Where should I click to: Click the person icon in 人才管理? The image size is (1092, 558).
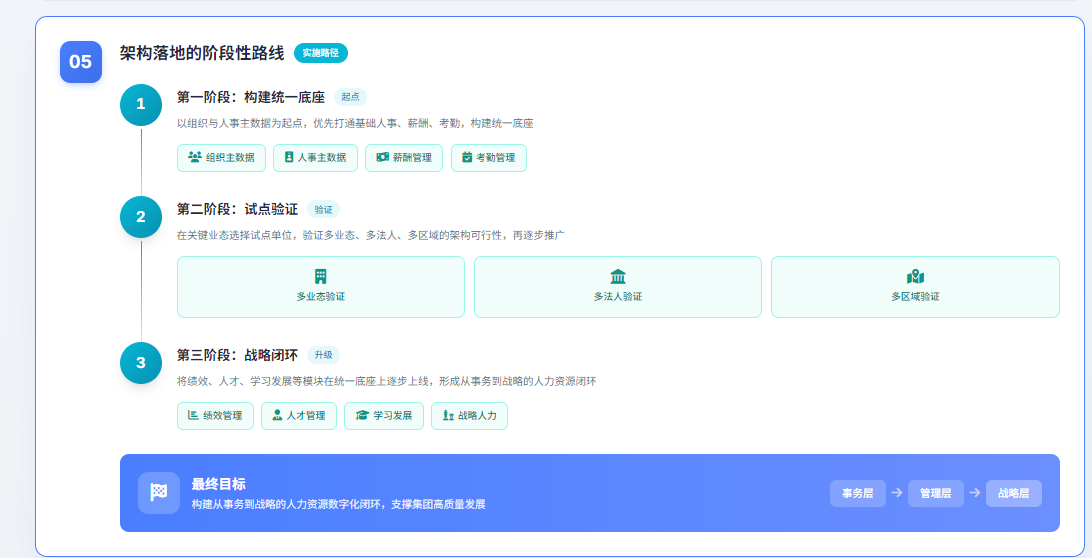click(277, 415)
